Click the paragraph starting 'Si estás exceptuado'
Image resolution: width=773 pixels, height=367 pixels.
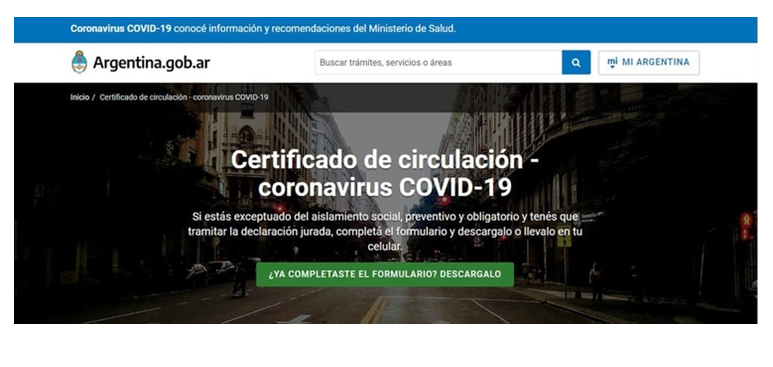click(385, 231)
